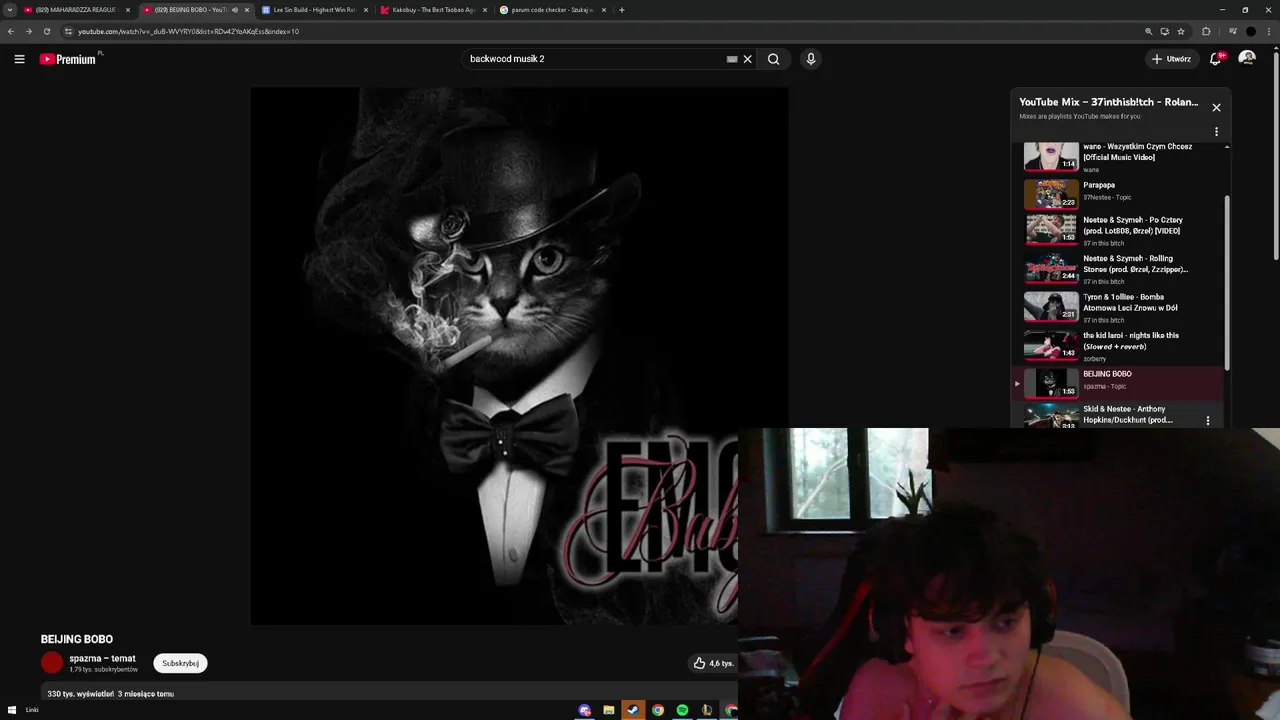Image resolution: width=1280 pixels, height=720 pixels.
Task: Click the search field containing backwood musik 2
Action: [596, 59]
